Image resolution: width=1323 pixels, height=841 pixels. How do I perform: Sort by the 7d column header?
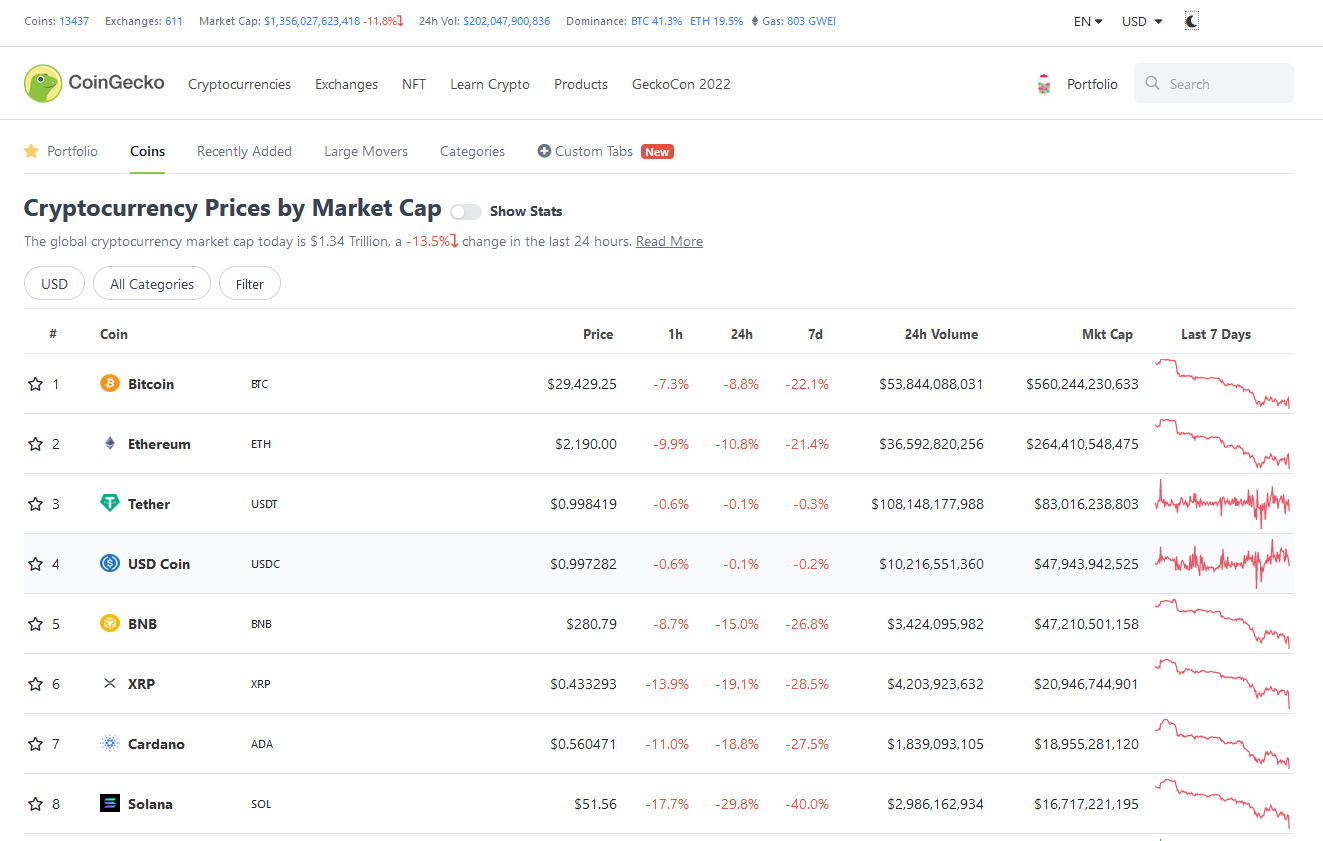tap(815, 334)
